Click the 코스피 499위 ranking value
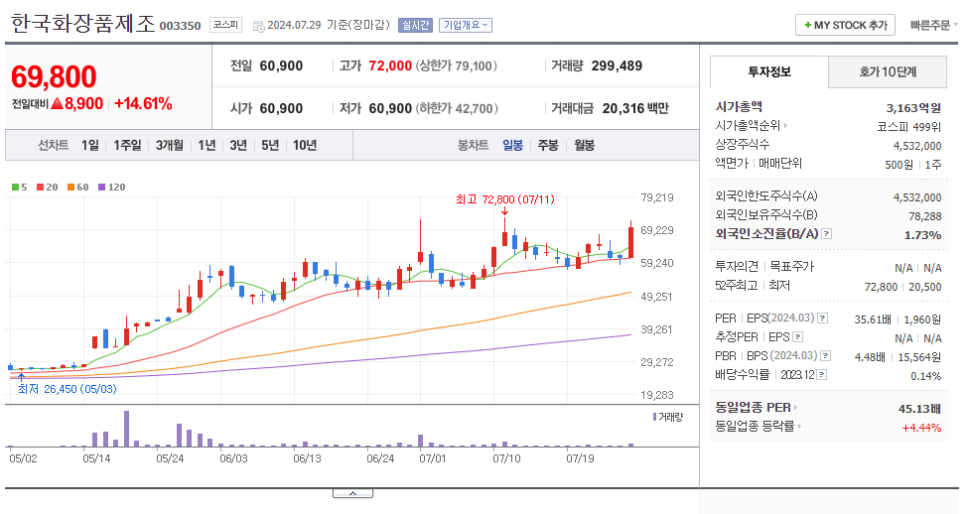Viewport: 966px width, 514px height. [x=909, y=126]
